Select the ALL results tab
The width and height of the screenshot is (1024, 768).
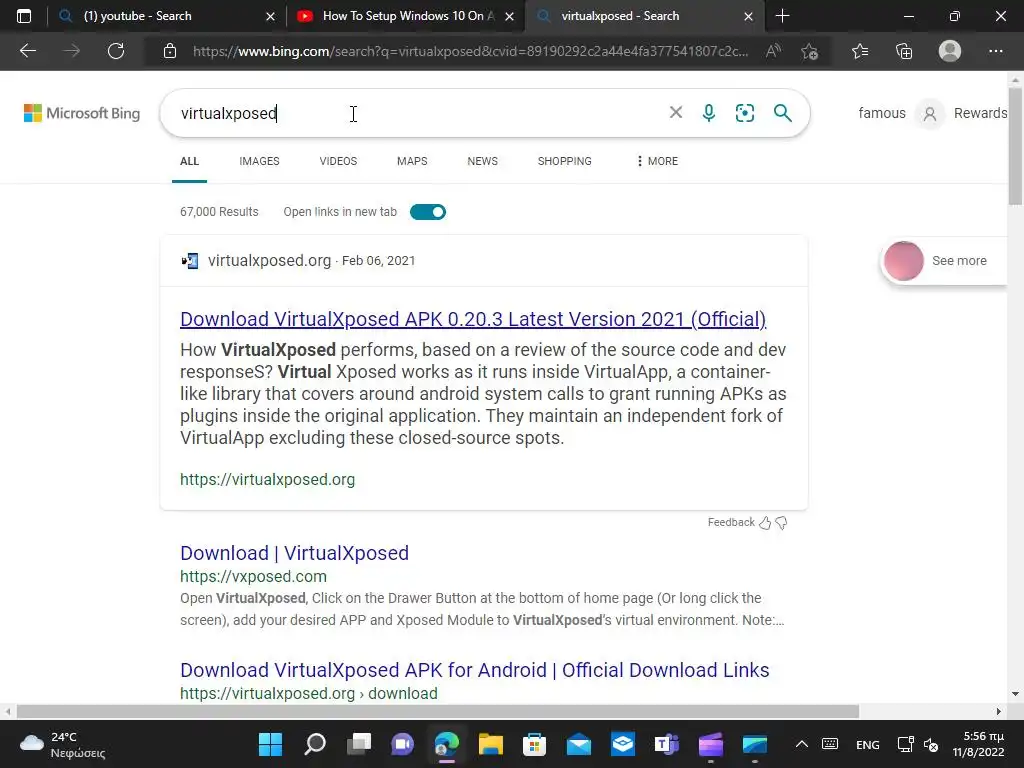point(189,161)
